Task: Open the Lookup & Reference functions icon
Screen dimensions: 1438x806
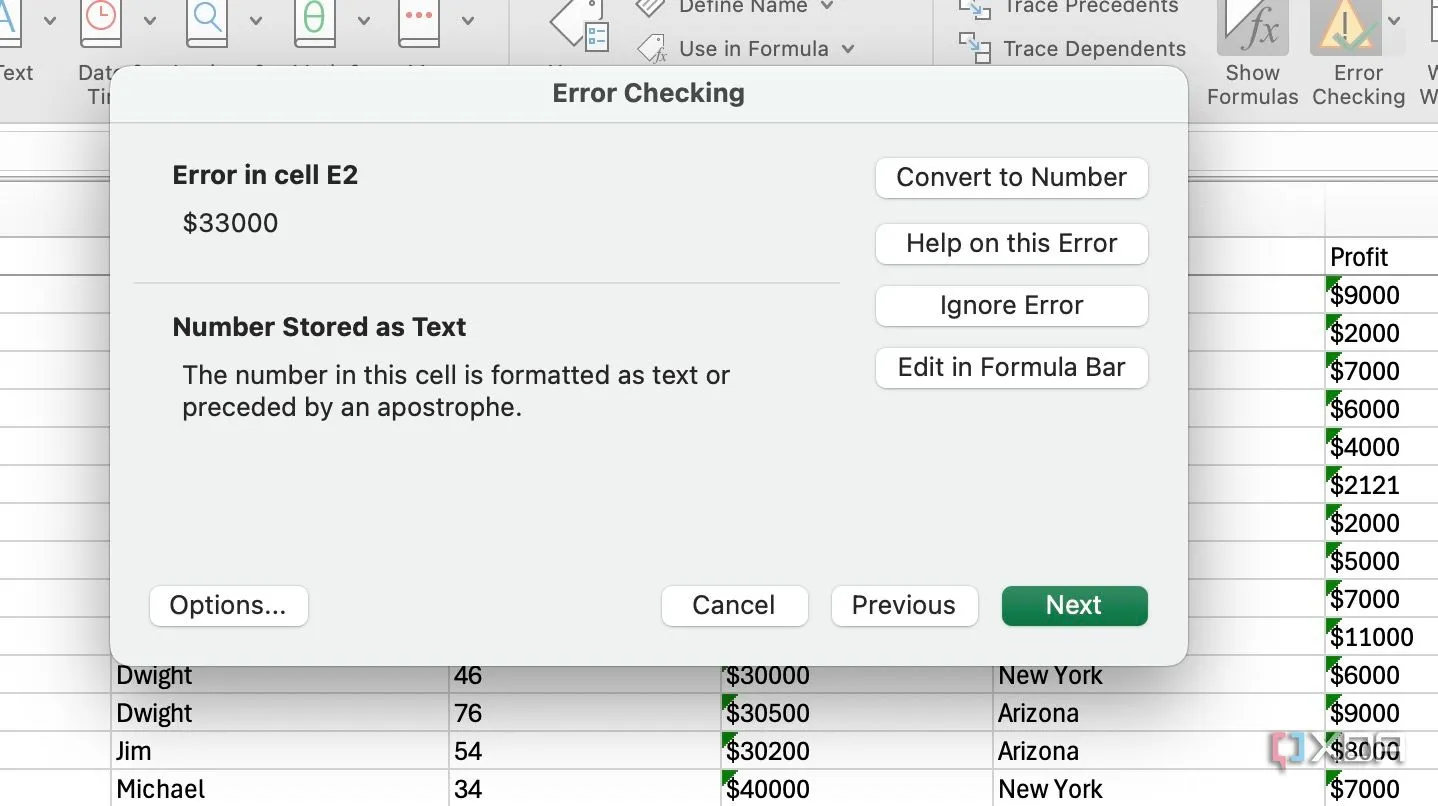Action: [207, 22]
